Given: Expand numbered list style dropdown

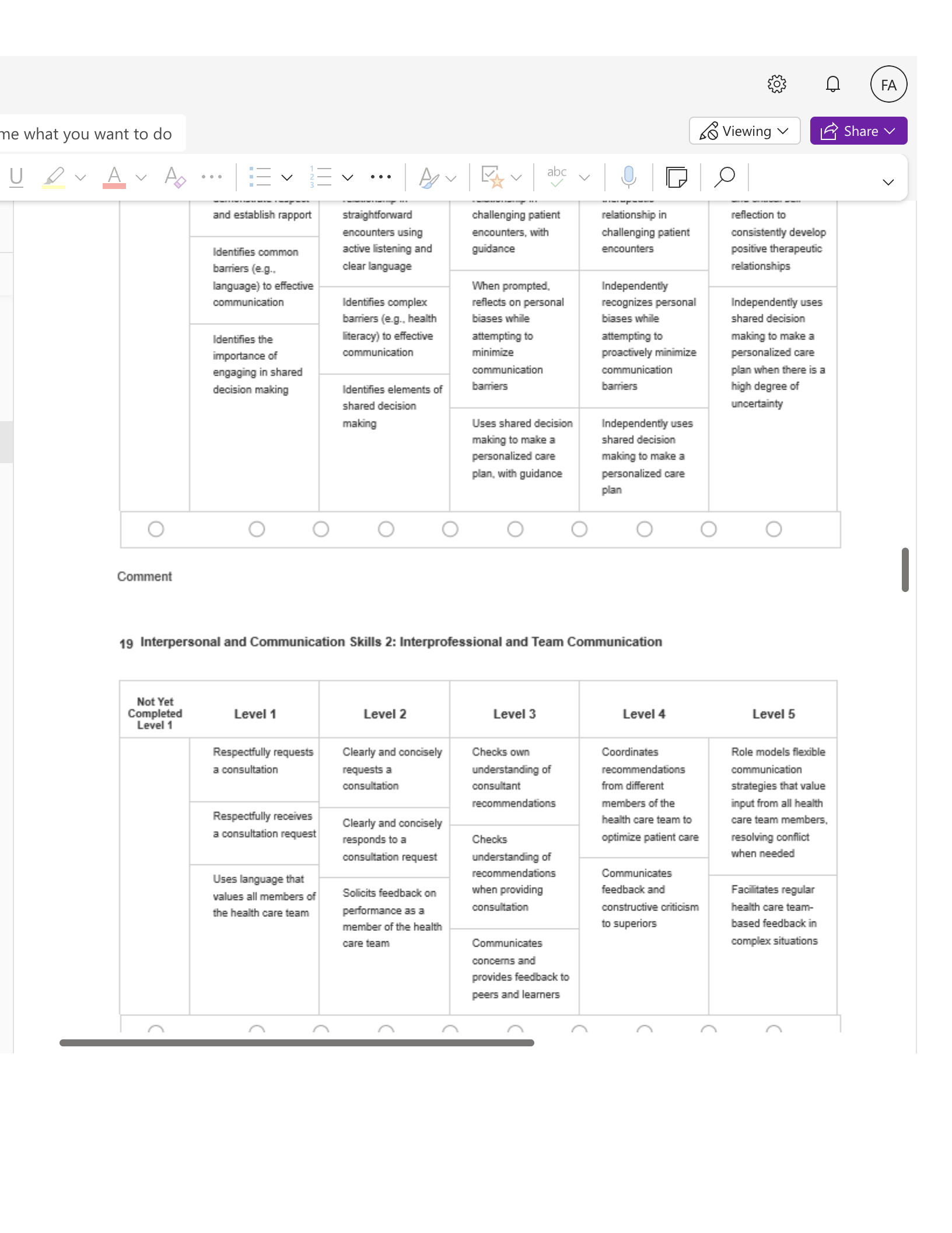Looking at the screenshot, I should tap(347, 177).
